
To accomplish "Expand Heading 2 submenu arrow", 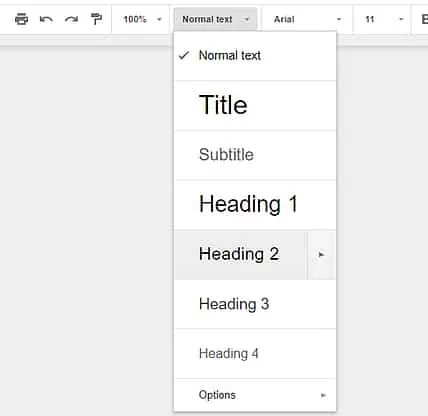I will pos(321,255).
